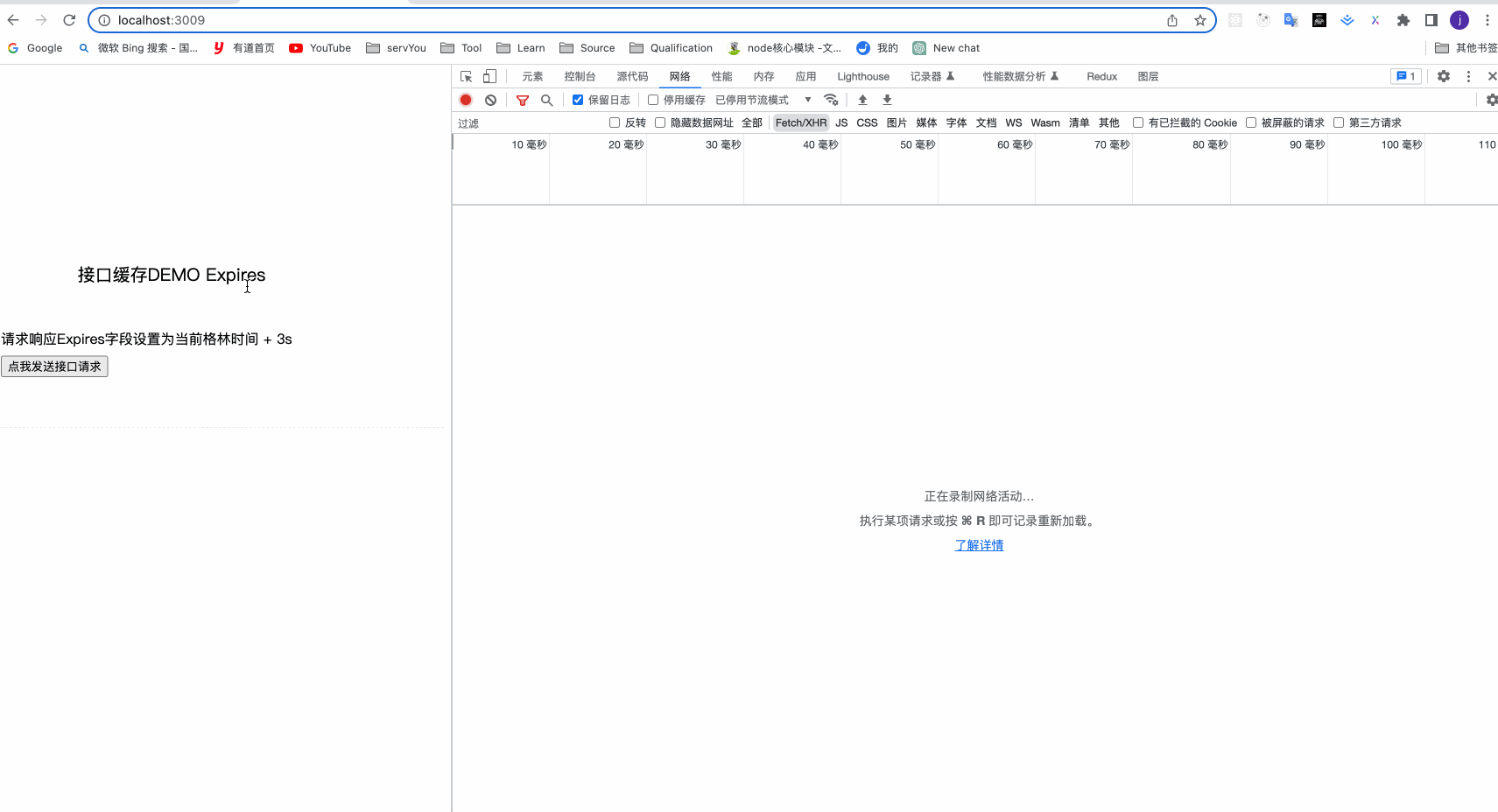Open DevTools settings gear icon
This screenshot has width=1498, height=812.
pos(1444,76)
